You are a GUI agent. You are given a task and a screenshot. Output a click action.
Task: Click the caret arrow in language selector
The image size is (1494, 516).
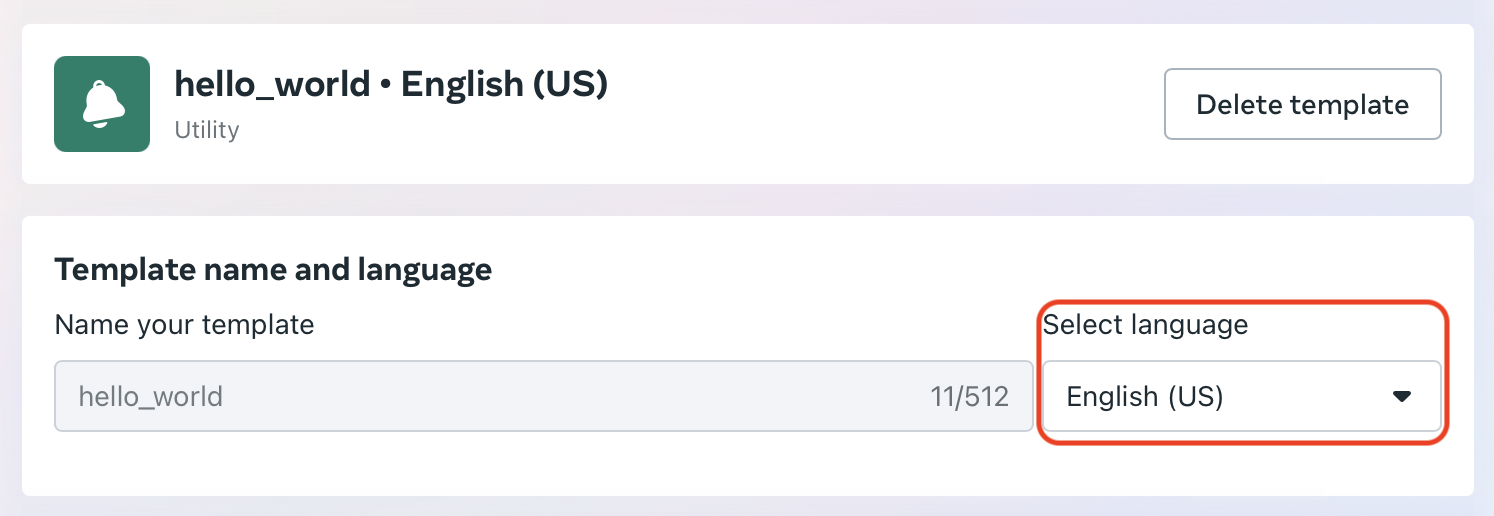click(1402, 397)
